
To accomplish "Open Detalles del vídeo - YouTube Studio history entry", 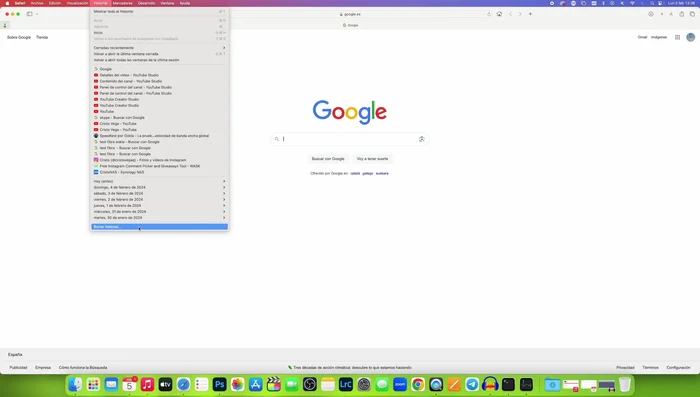I will (159, 75).
